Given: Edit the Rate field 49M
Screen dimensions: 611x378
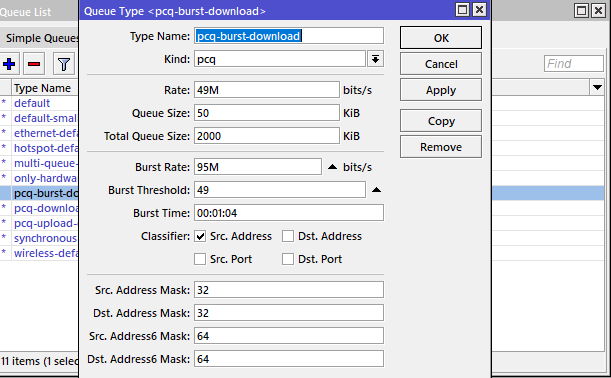Looking at the screenshot, I should [x=267, y=90].
